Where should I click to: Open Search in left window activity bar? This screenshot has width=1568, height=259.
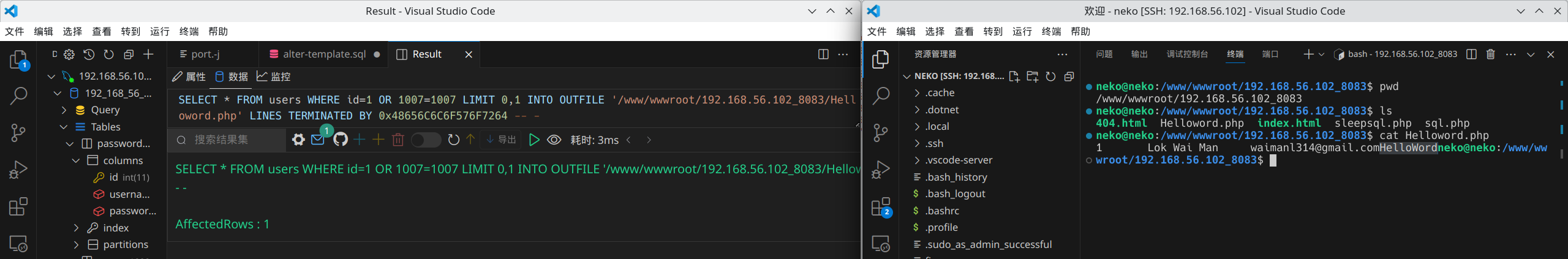[18, 96]
